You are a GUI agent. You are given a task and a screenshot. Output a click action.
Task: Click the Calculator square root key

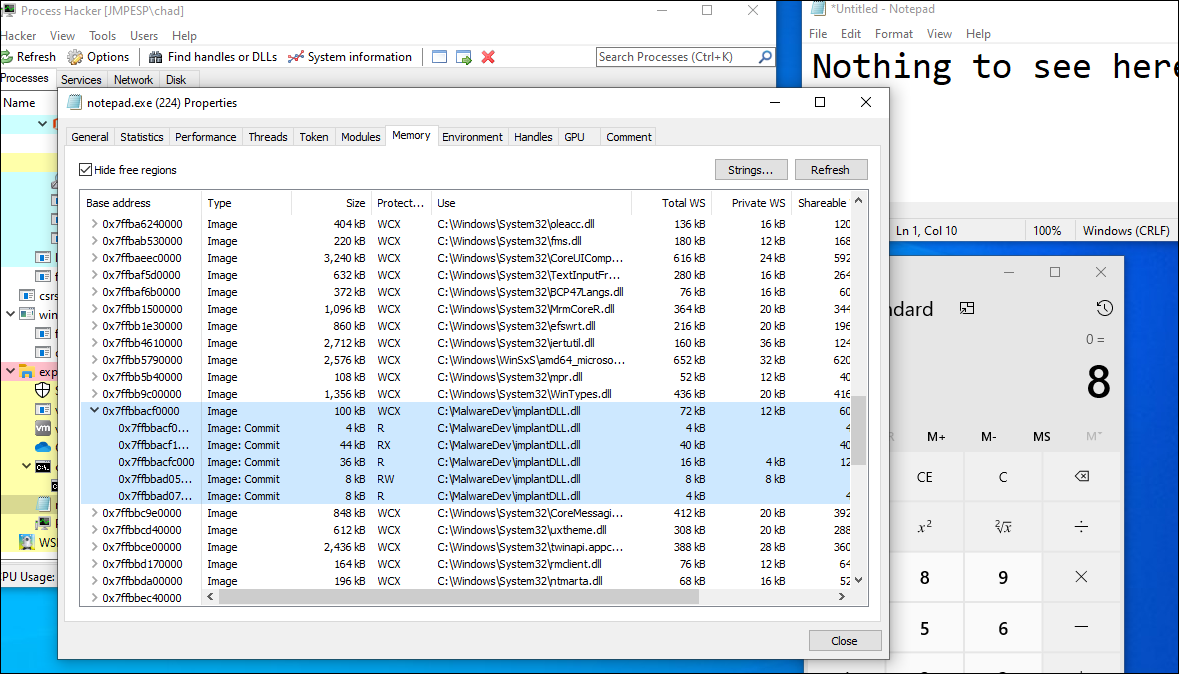1003,527
